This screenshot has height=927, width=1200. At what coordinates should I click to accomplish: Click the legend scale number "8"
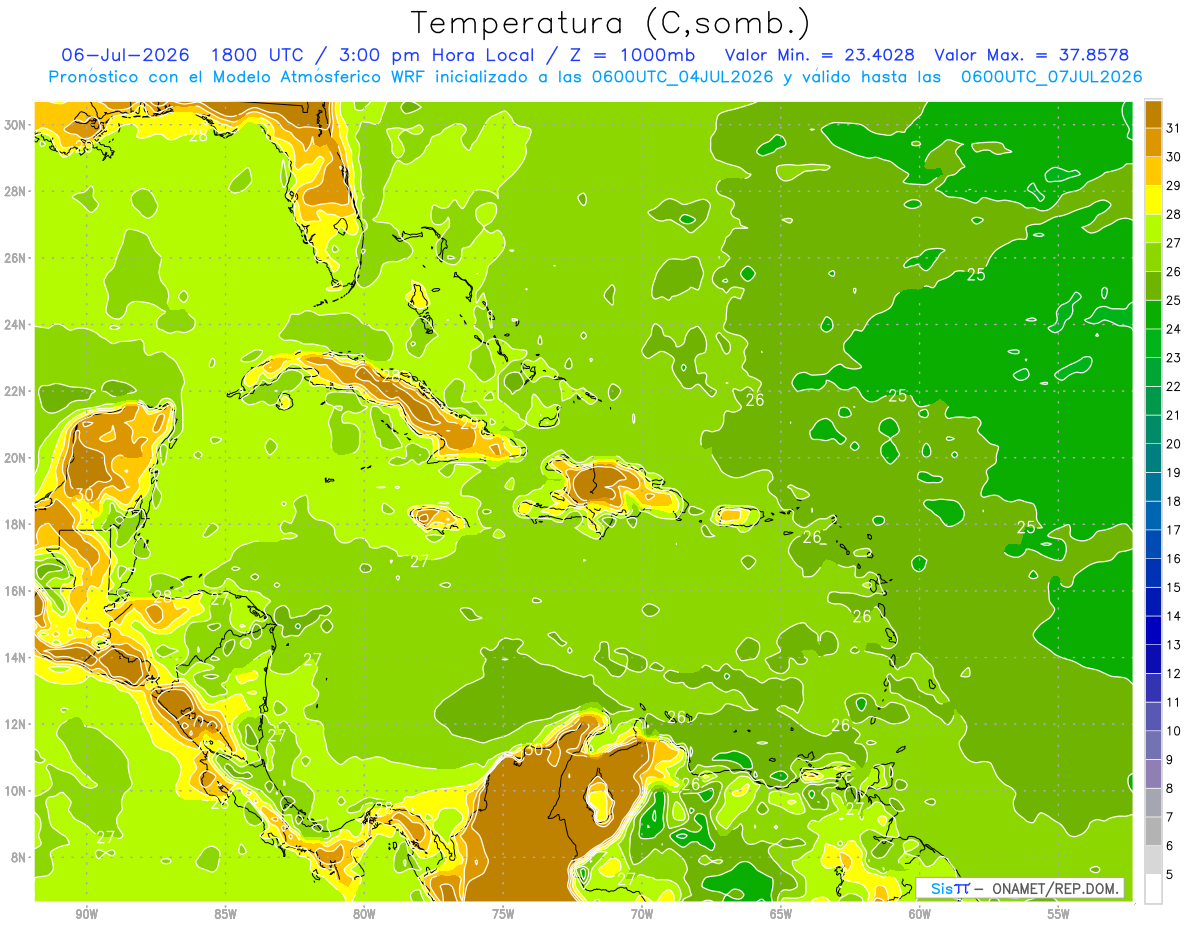pos(1169,789)
